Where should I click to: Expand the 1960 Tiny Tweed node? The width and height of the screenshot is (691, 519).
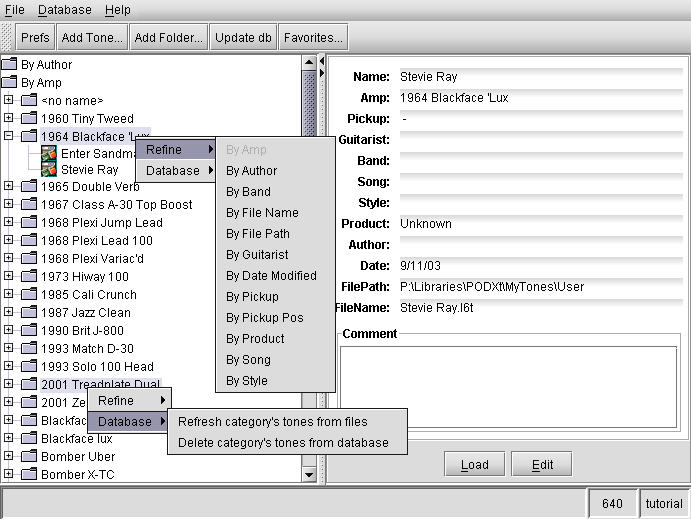9,119
